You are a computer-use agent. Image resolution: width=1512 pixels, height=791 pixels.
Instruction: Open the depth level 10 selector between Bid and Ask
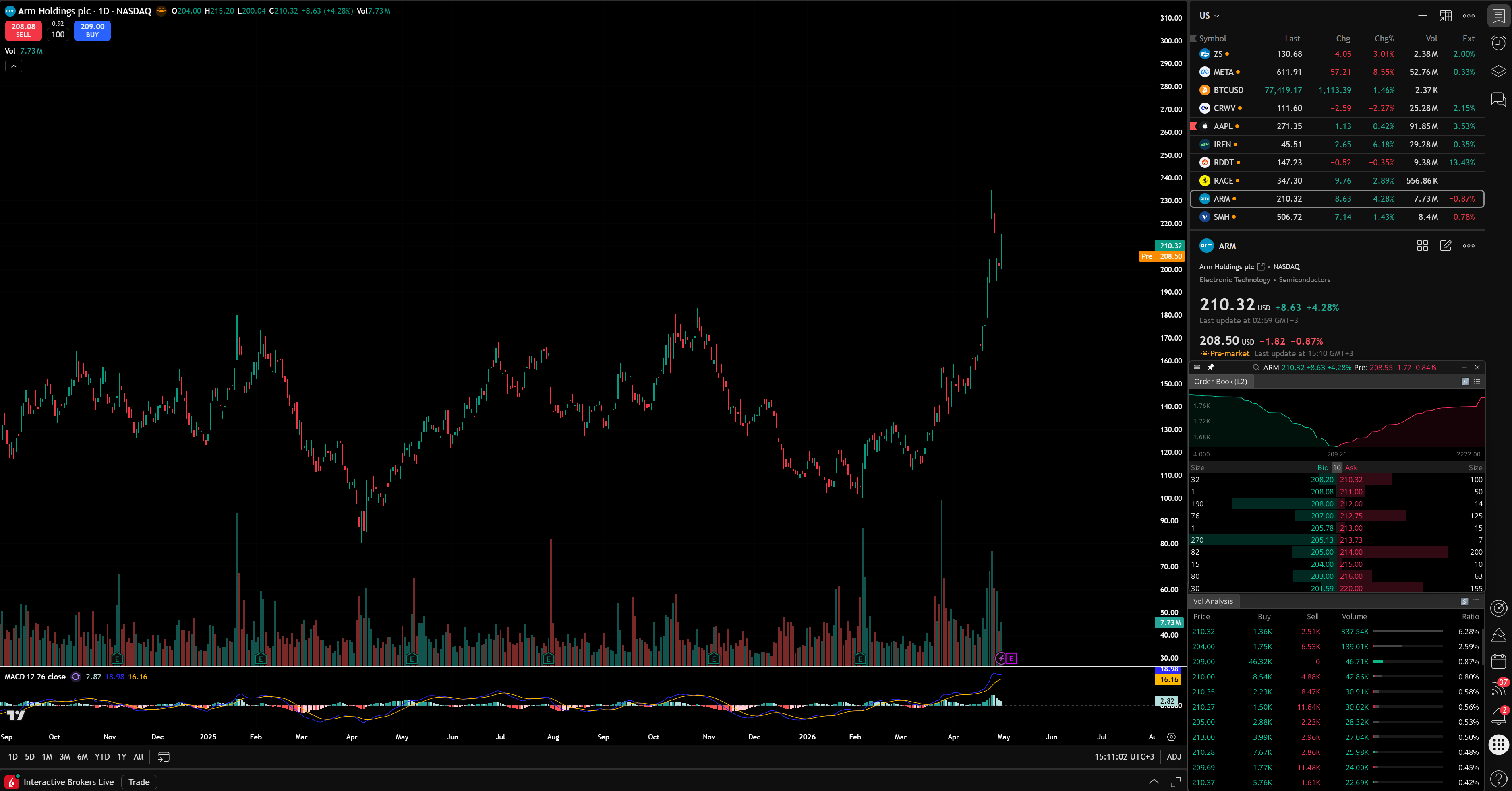pyautogui.click(x=1336, y=468)
